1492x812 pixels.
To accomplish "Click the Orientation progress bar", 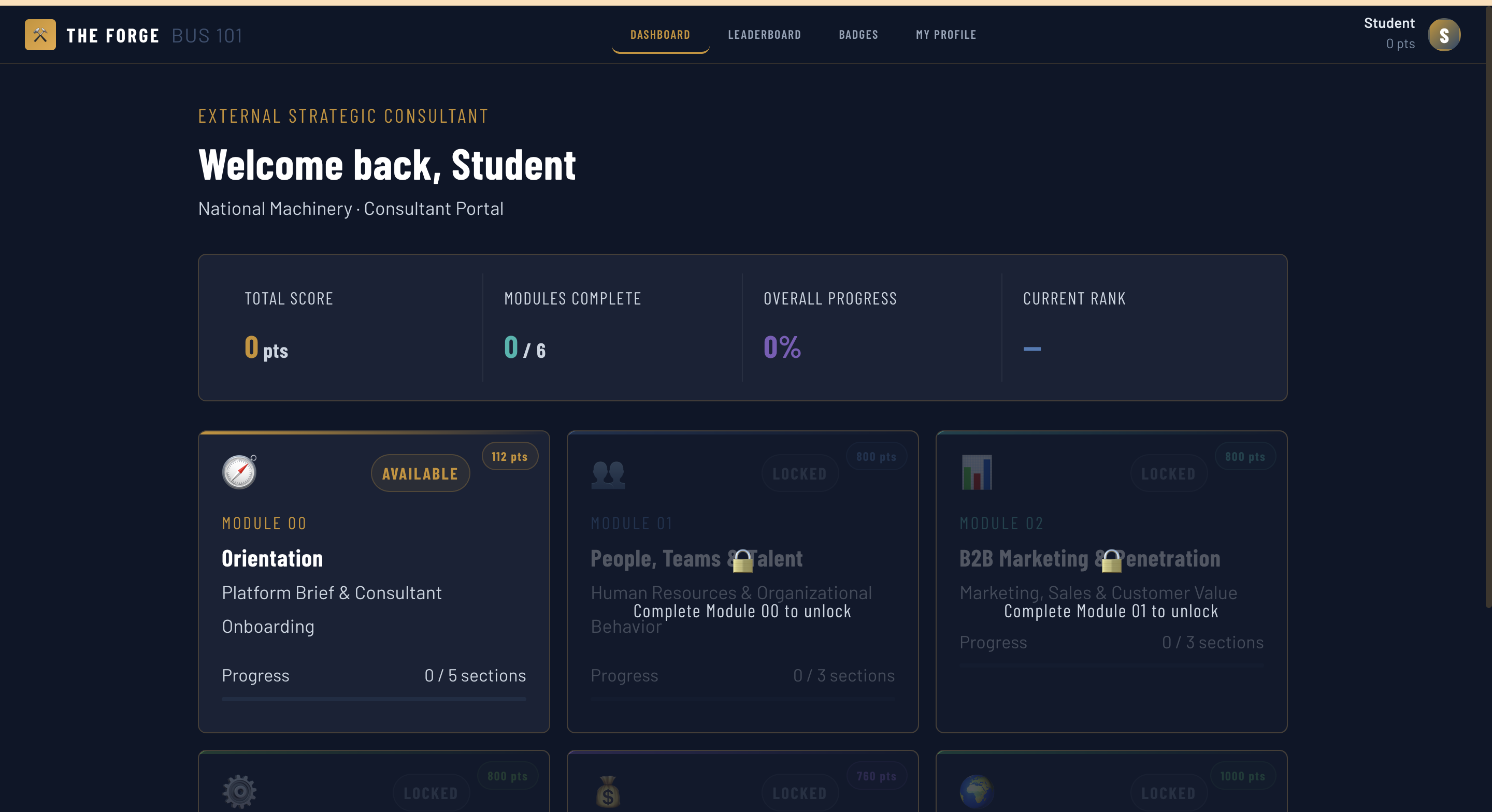I will tap(374, 699).
